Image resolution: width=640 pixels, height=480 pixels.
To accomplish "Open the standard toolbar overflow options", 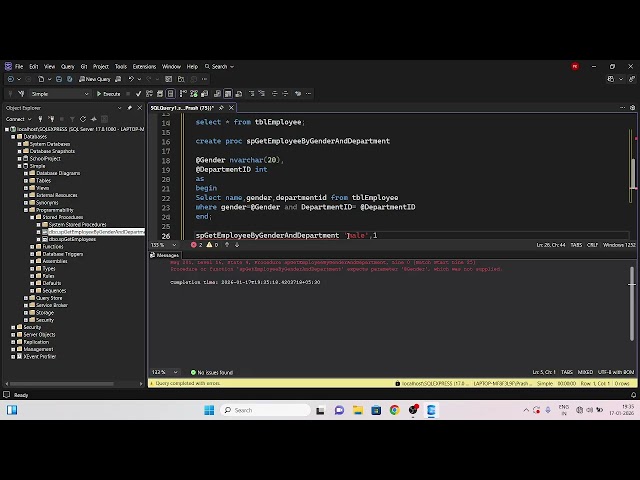I will (204, 79).
